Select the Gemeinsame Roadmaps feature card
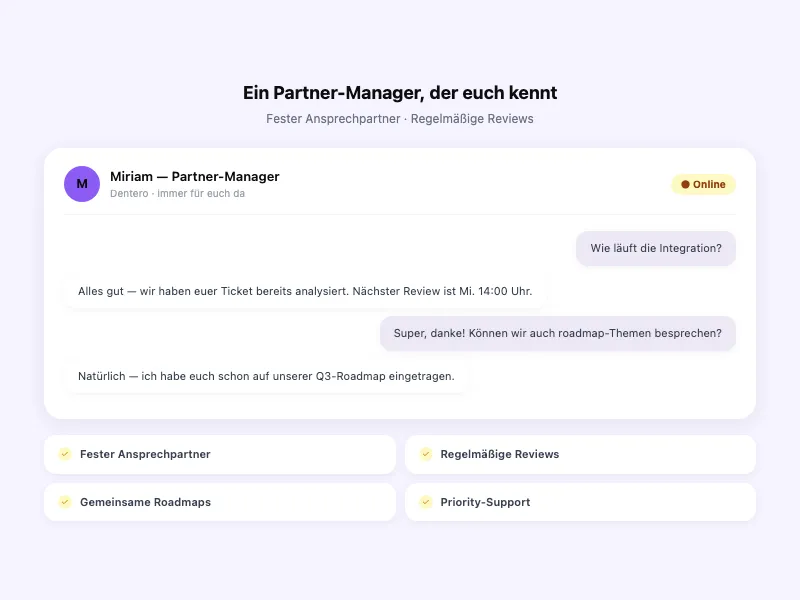The image size is (800, 600). click(220, 502)
